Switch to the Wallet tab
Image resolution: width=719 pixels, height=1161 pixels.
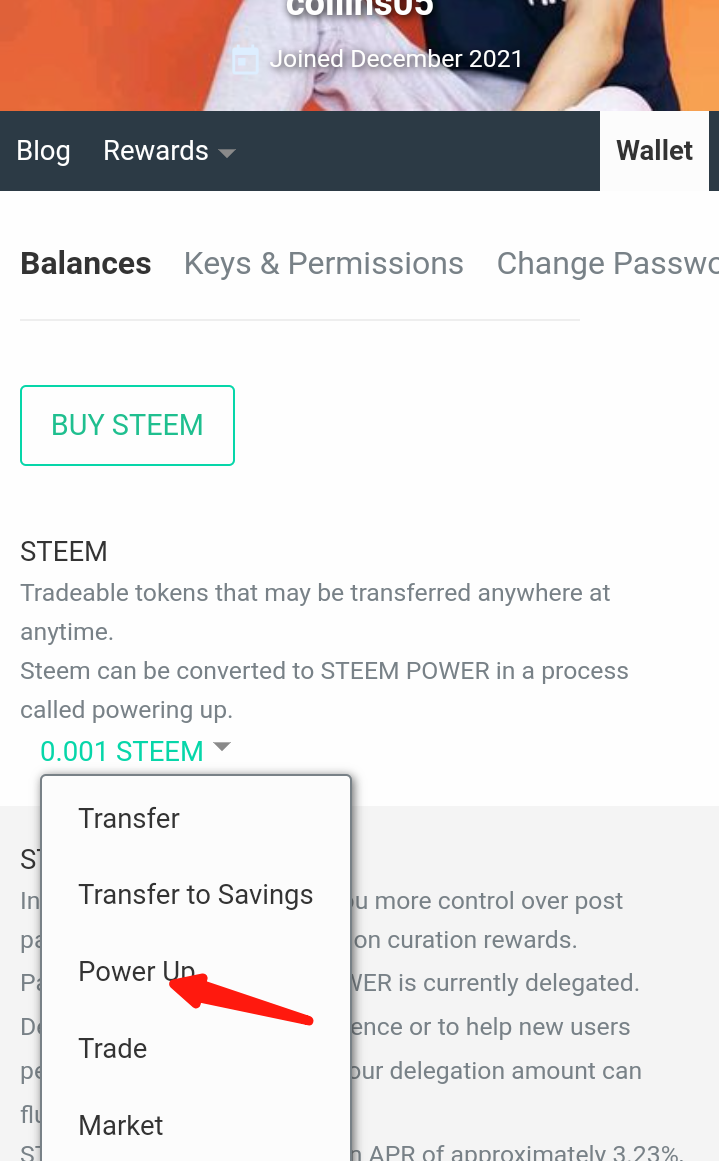pos(654,151)
